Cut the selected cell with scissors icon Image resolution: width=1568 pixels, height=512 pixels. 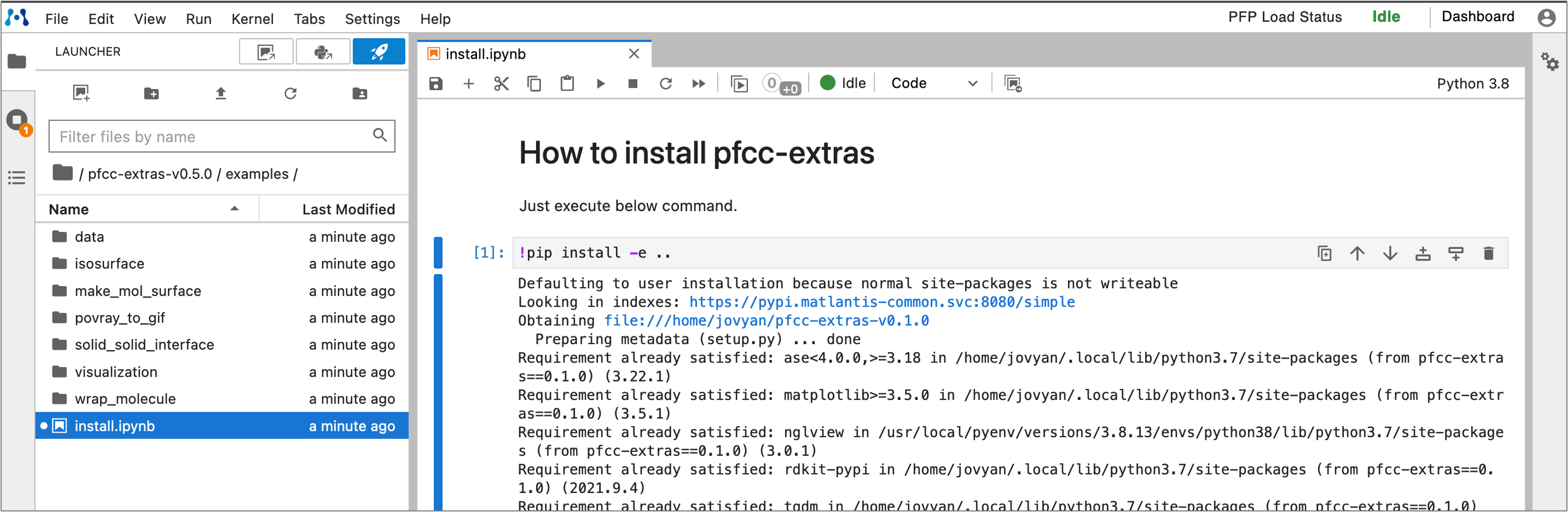501,83
